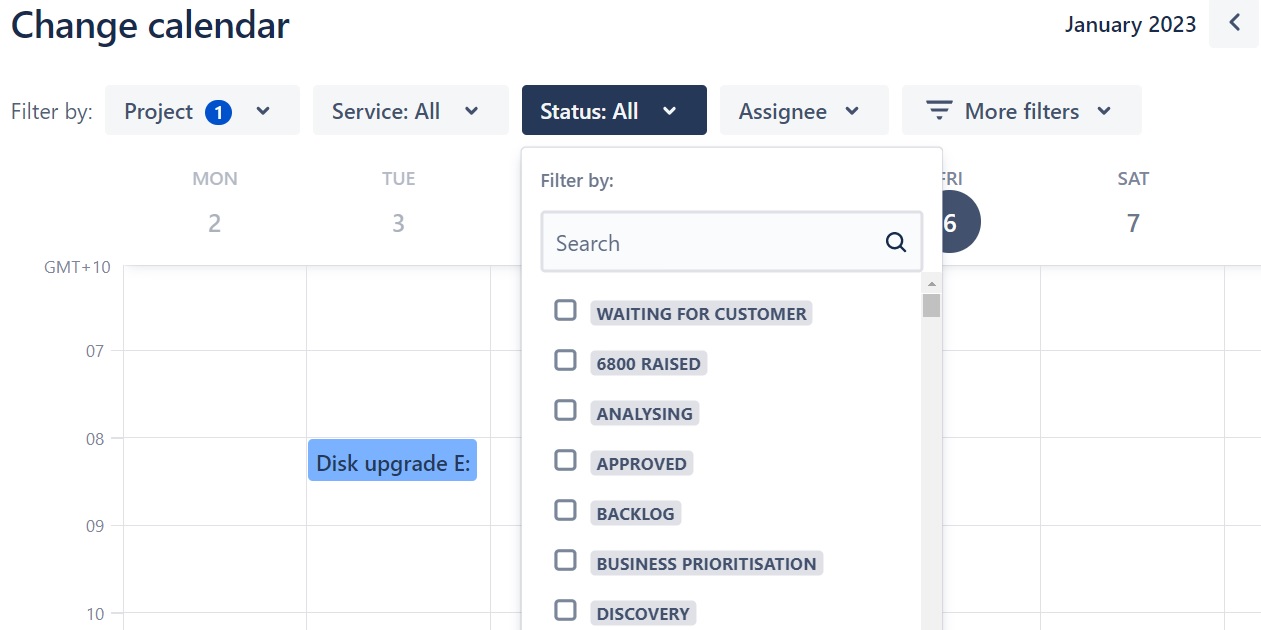The image size is (1261, 630).
Task: Open the Project filter dropdown
Action: (x=202, y=110)
